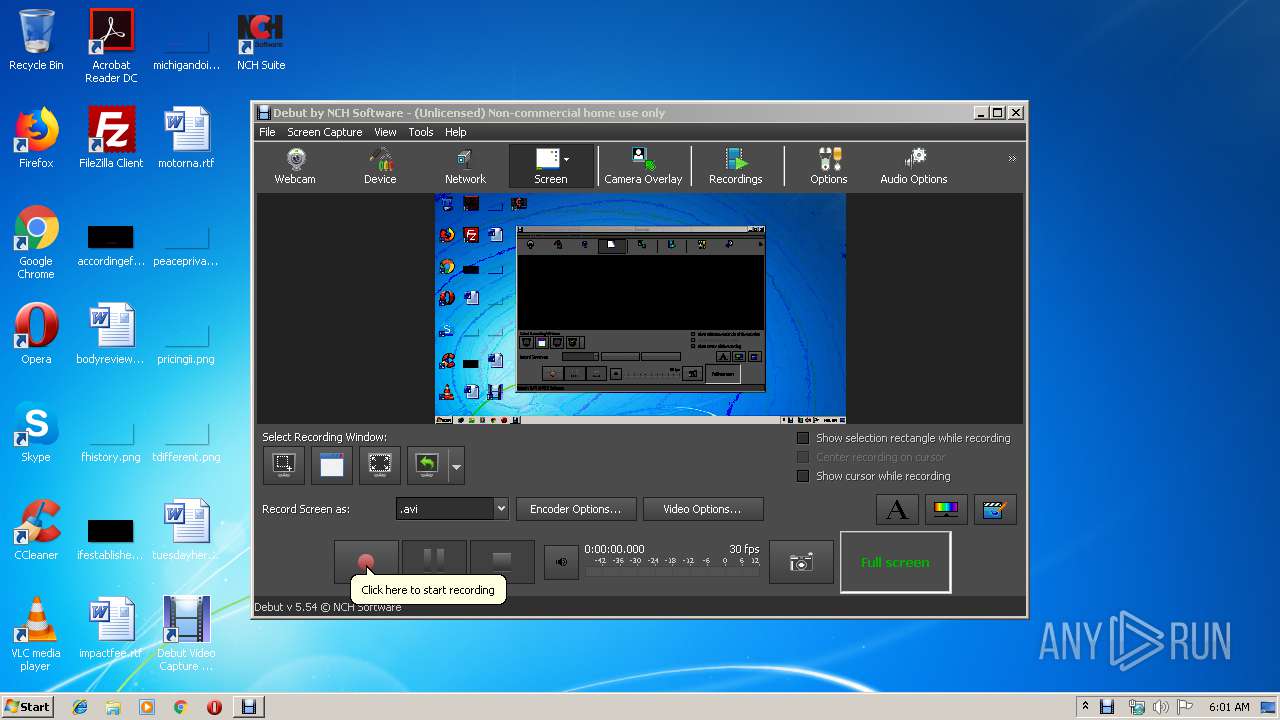
Task: Open the FileZilla Client desktop shortcut
Action: [111, 138]
